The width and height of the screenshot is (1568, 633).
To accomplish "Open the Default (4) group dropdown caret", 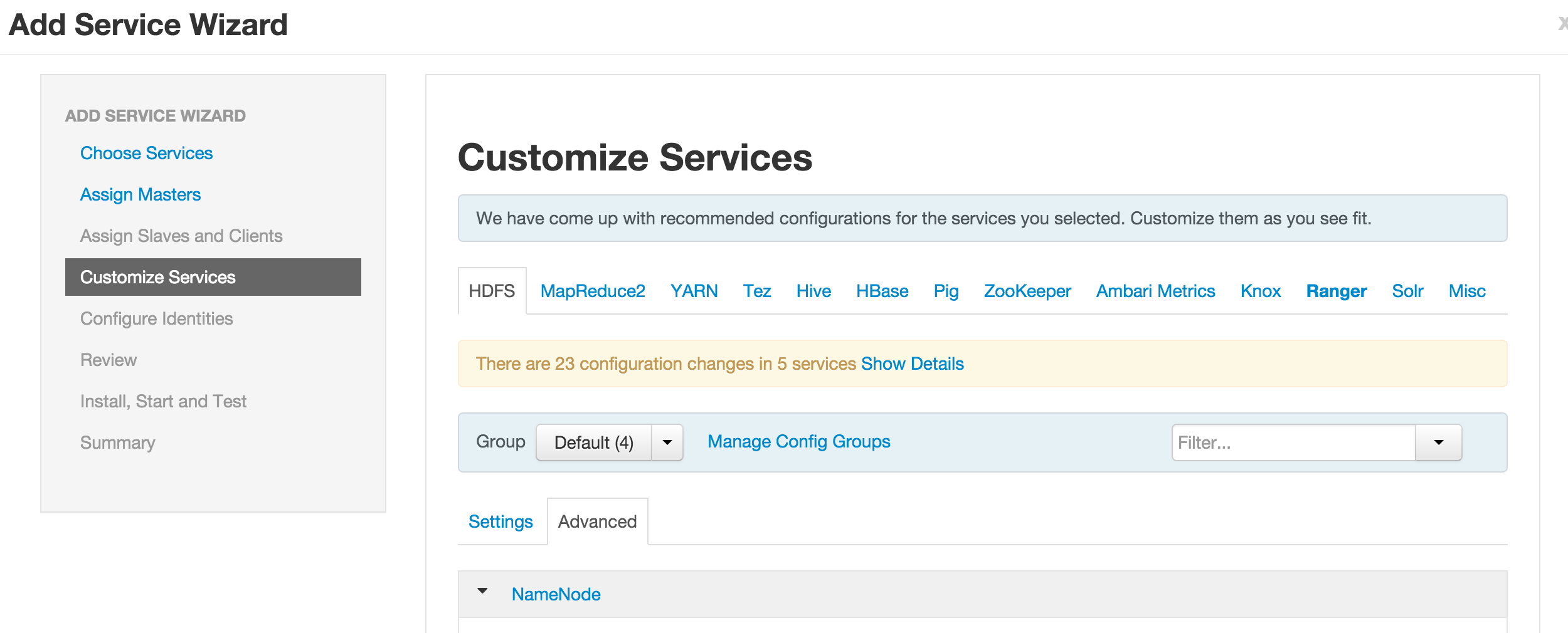I will point(667,442).
